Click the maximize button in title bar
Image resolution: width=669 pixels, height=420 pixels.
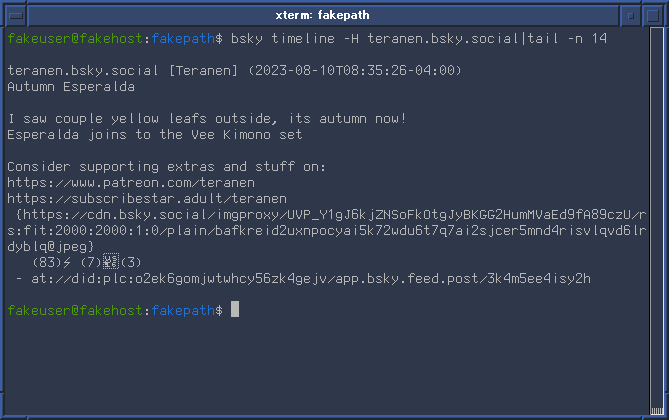653,16
